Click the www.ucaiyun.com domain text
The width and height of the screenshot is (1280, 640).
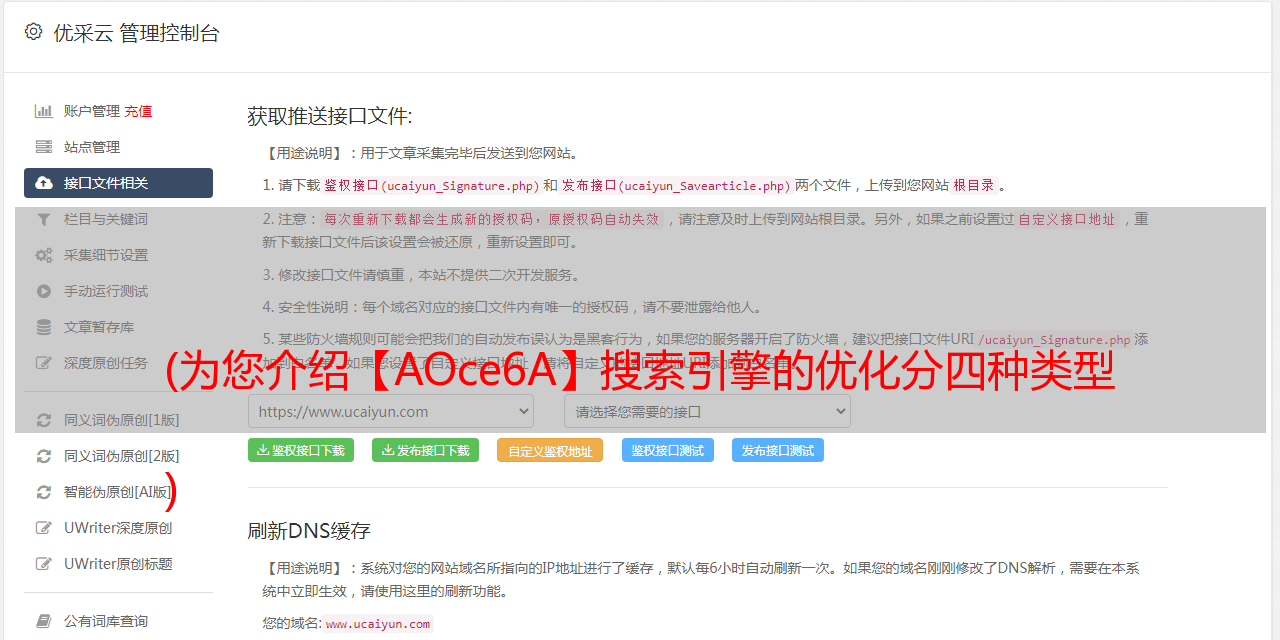[378, 623]
